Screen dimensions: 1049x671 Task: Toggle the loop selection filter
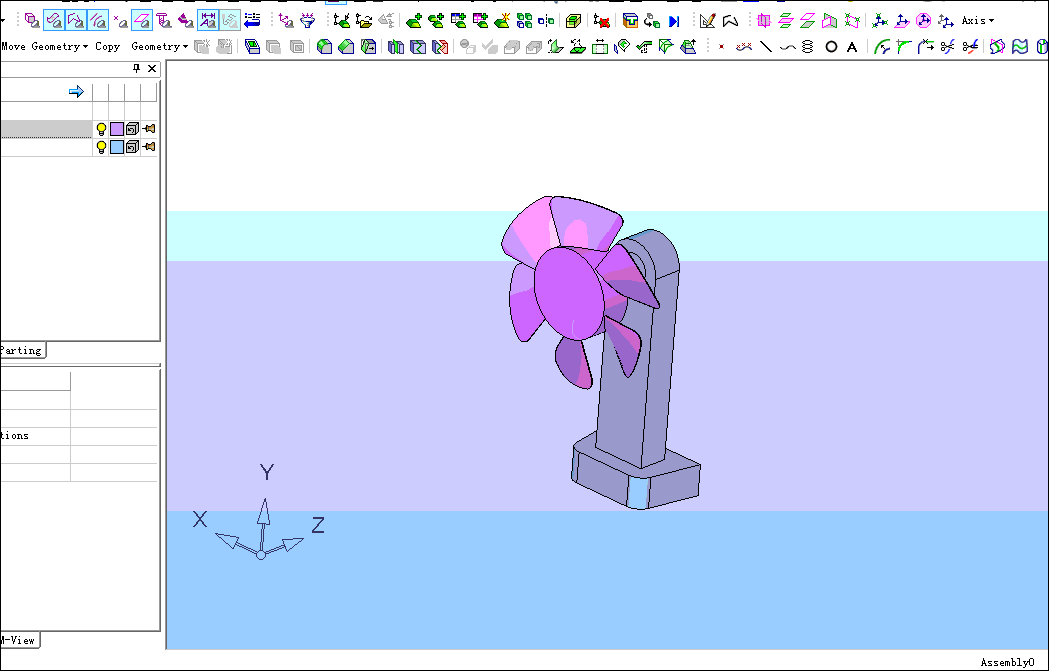click(76, 21)
